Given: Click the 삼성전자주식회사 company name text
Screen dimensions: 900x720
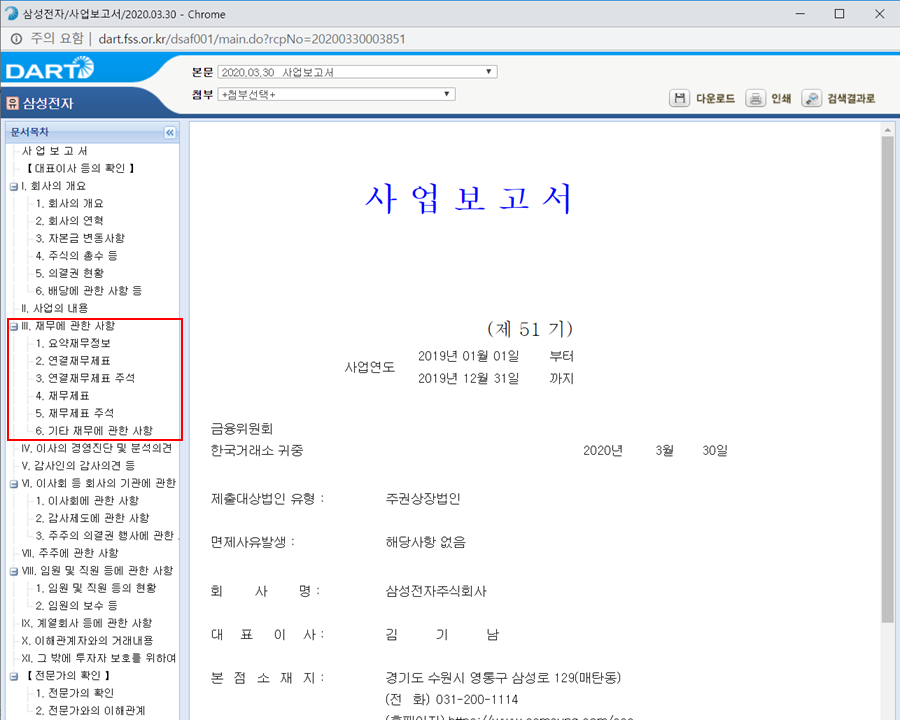Looking at the screenshot, I should click(x=436, y=591).
